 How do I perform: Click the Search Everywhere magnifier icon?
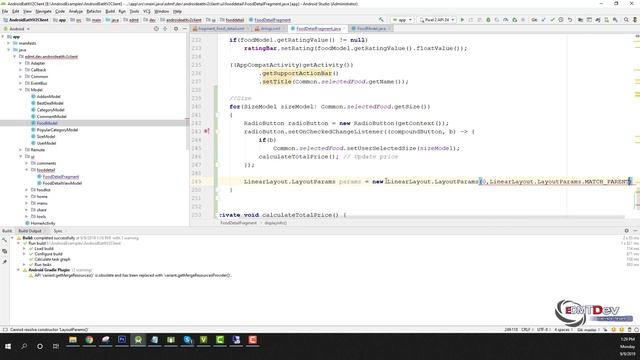click(626, 20)
